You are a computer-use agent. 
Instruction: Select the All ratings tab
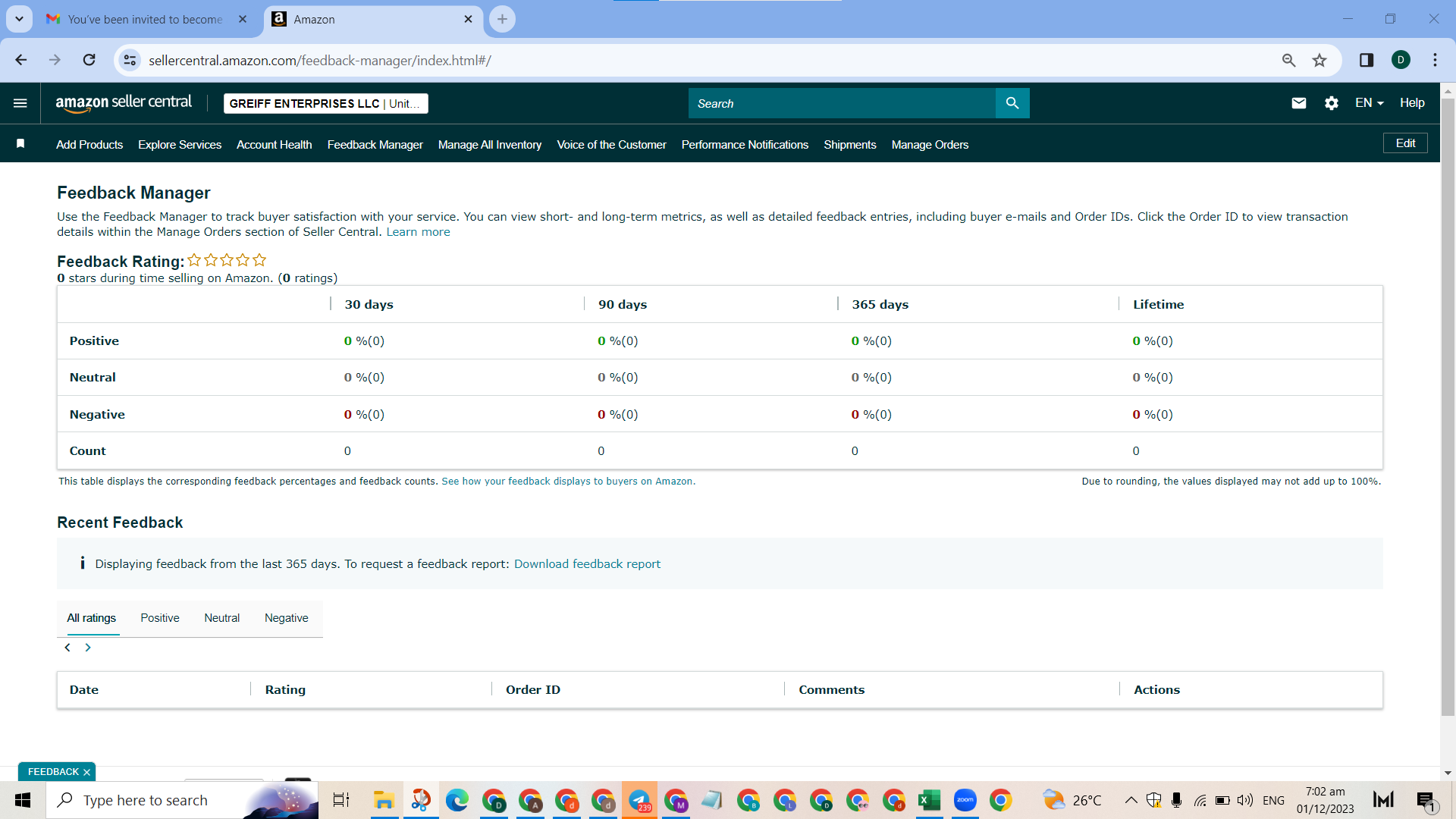pyautogui.click(x=92, y=618)
